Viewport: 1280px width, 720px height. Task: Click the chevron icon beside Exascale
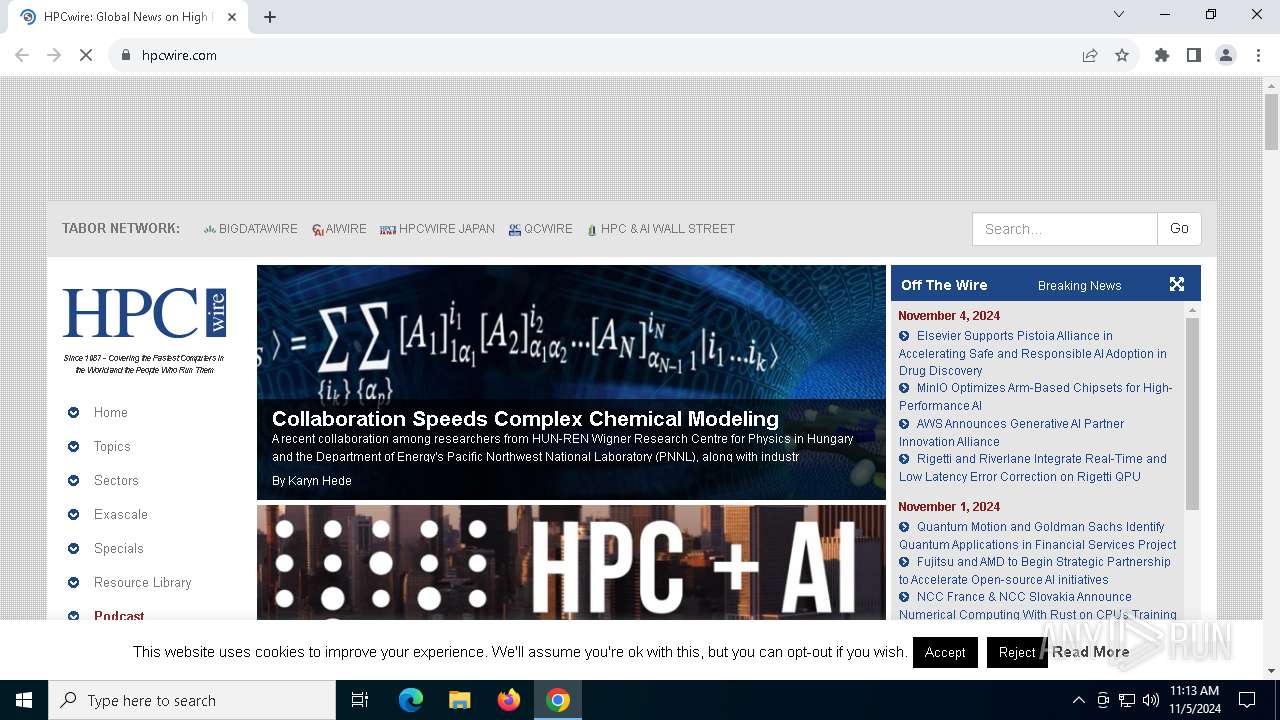(73, 514)
